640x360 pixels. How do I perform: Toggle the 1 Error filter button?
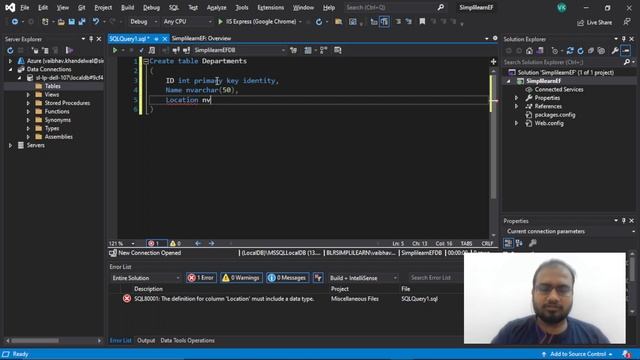[x=201, y=278]
